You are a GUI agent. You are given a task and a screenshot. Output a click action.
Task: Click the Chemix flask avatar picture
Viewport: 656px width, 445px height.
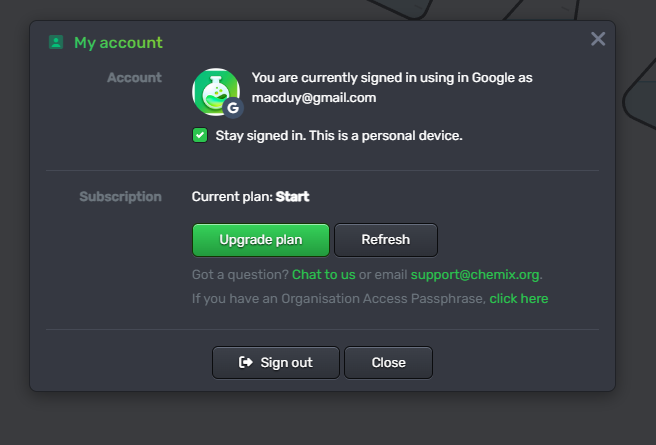point(216,92)
